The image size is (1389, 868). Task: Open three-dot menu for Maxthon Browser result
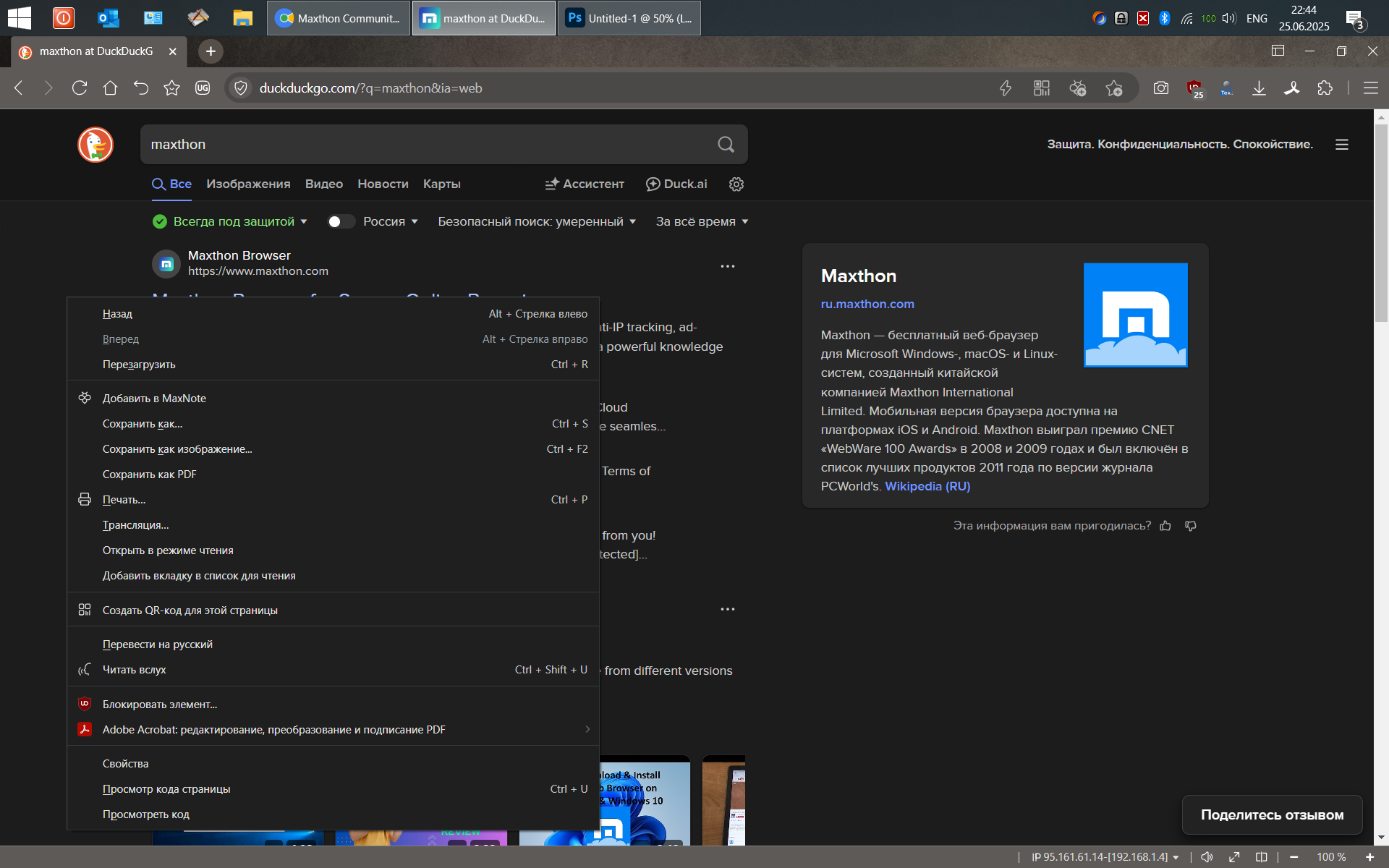click(728, 266)
